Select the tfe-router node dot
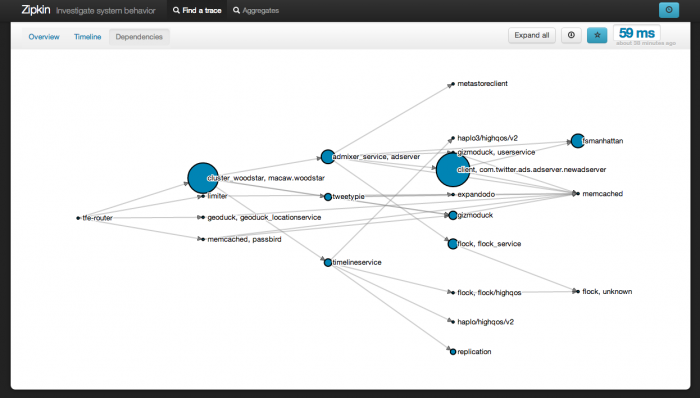The width and height of the screenshot is (700, 398). coord(79,218)
